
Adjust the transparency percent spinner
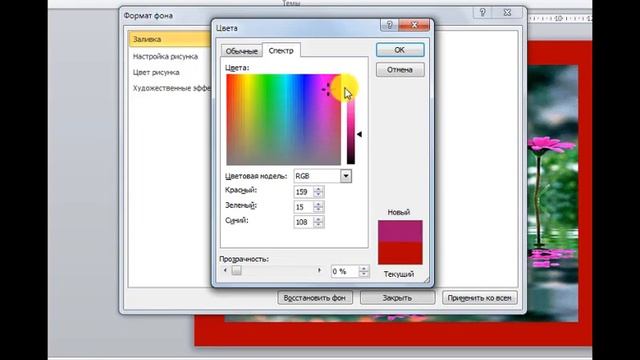click(364, 271)
